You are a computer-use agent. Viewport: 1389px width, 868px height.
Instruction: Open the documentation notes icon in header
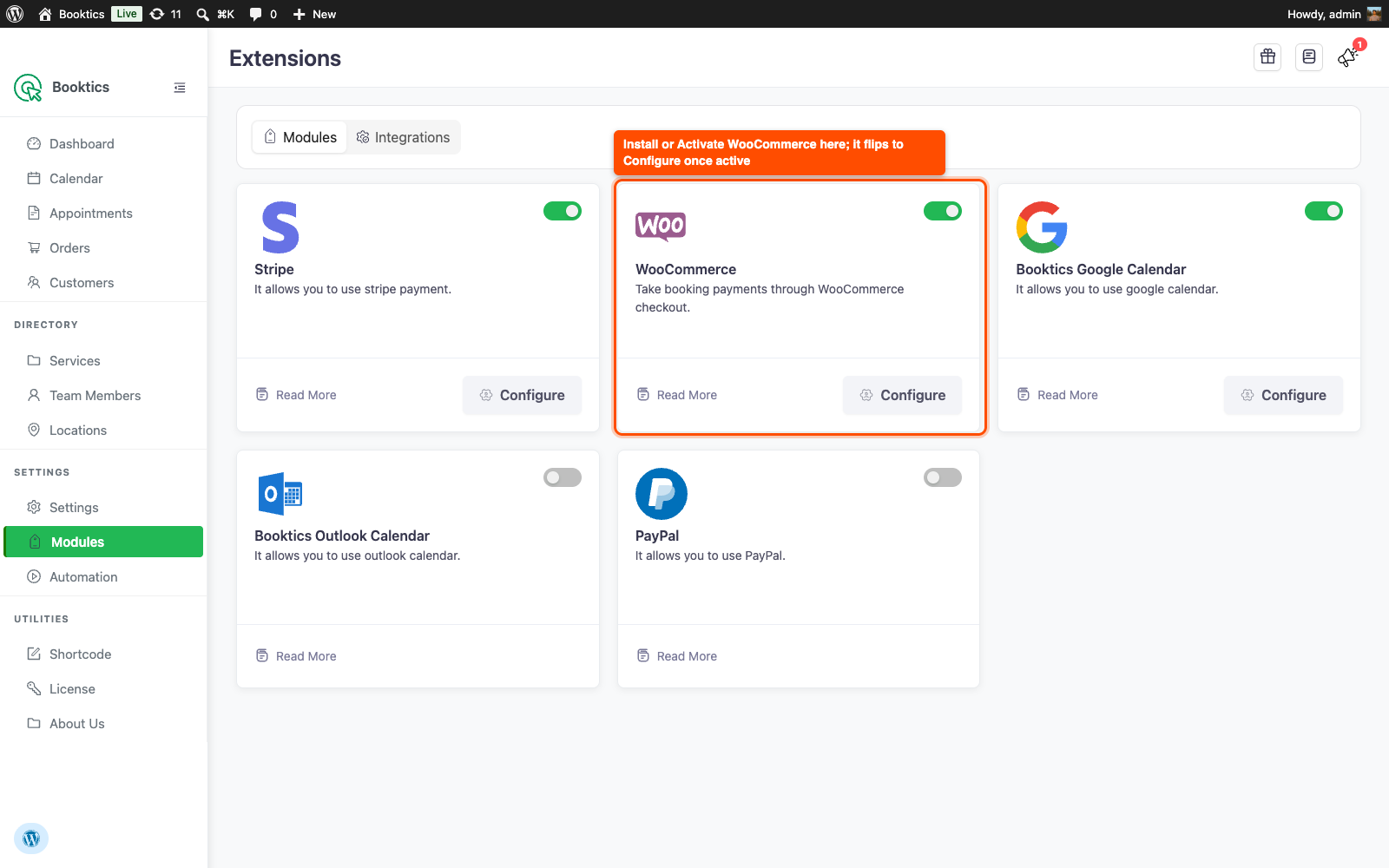[1309, 57]
